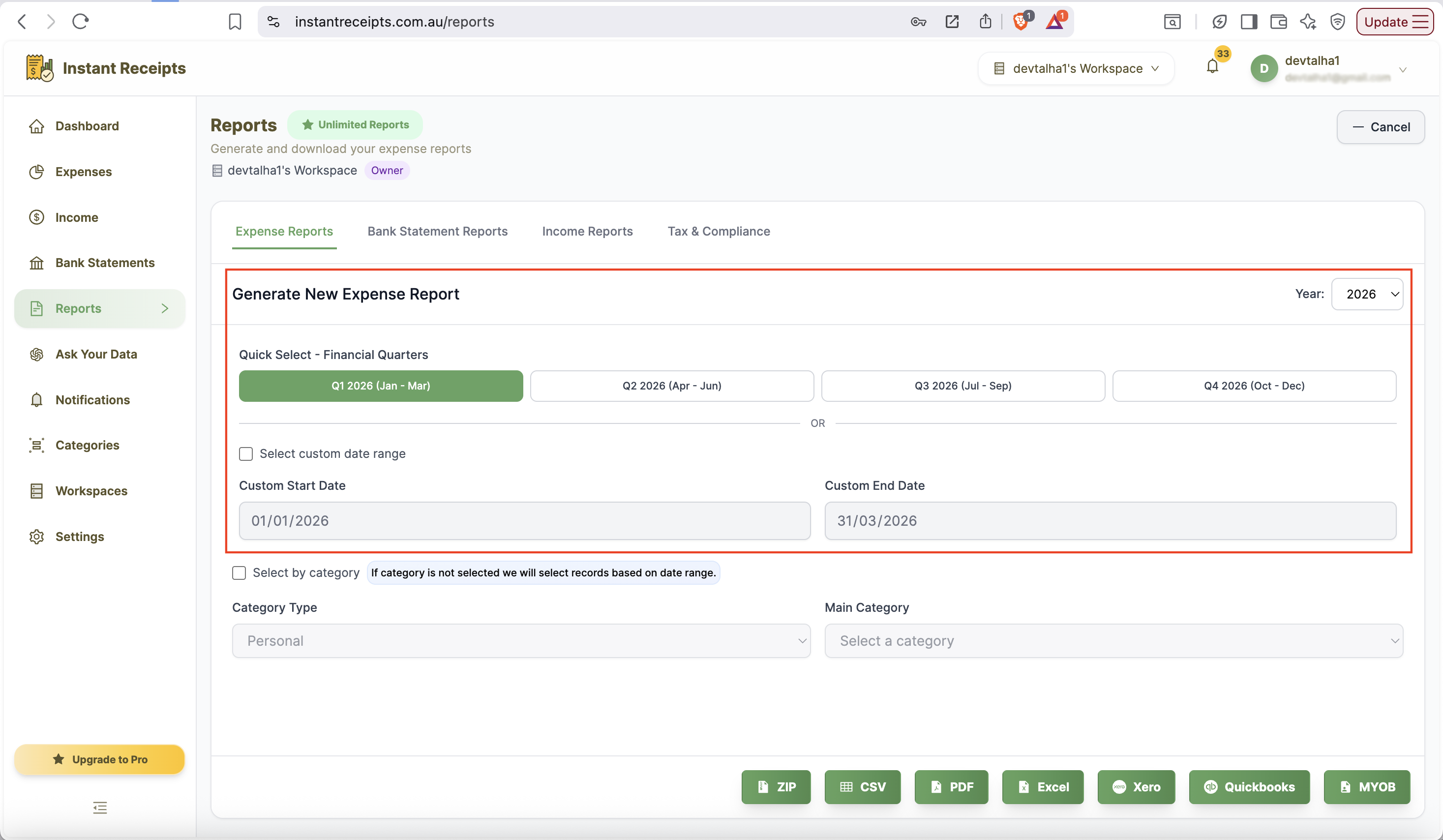Open Categories from the sidebar
This screenshot has width=1443, height=840.
[x=100, y=446]
